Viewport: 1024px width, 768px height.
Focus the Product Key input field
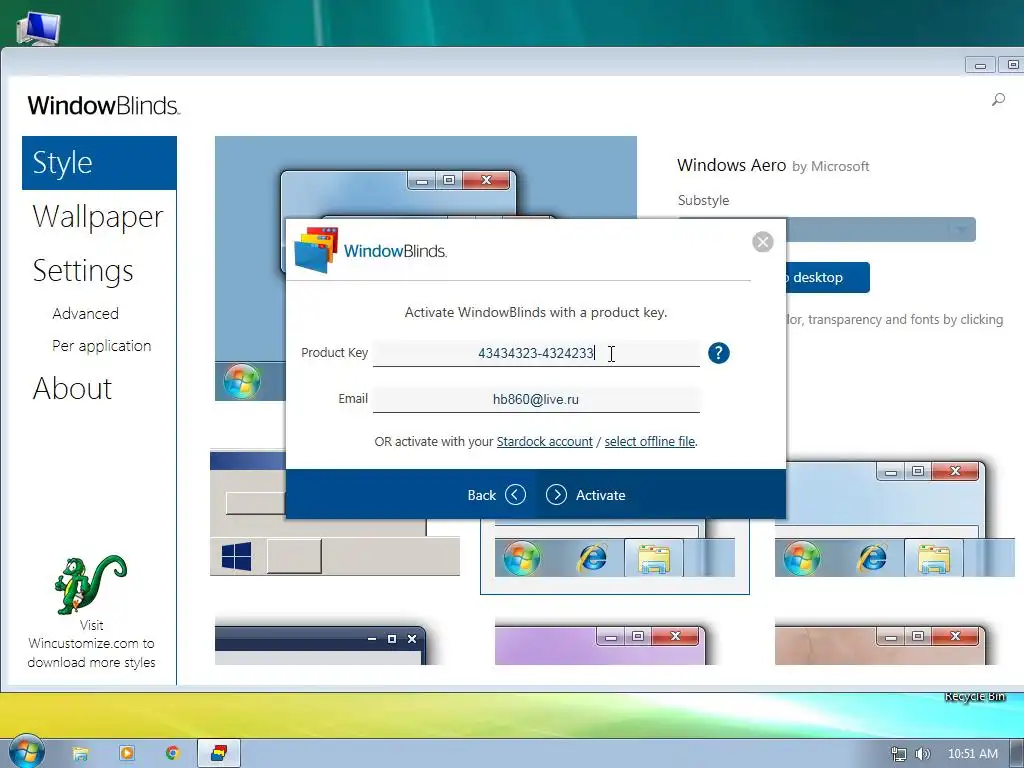pos(536,353)
